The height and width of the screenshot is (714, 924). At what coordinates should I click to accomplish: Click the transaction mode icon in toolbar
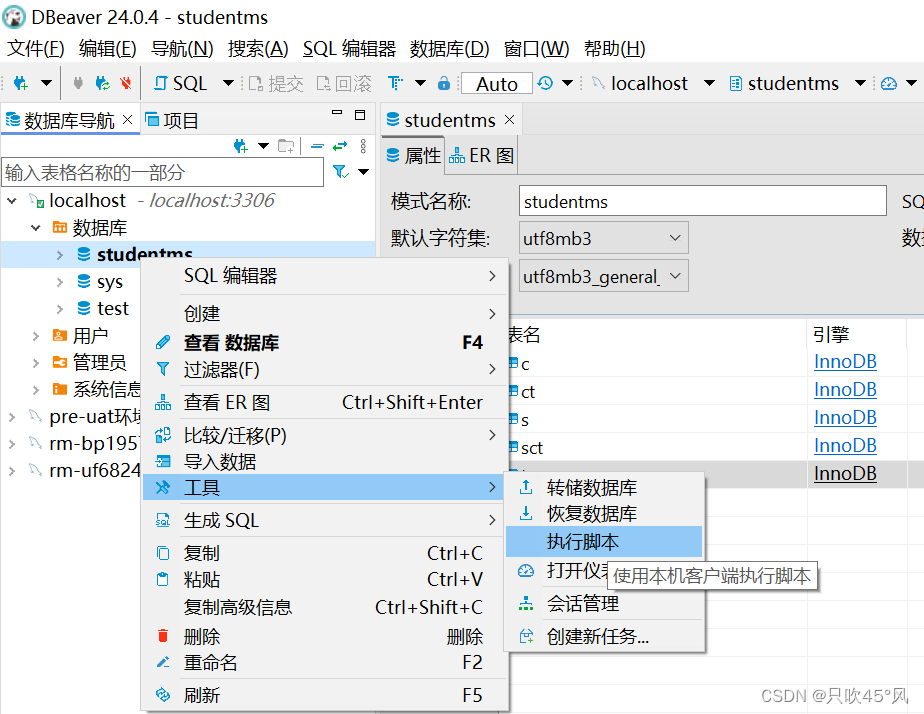point(395,83)
